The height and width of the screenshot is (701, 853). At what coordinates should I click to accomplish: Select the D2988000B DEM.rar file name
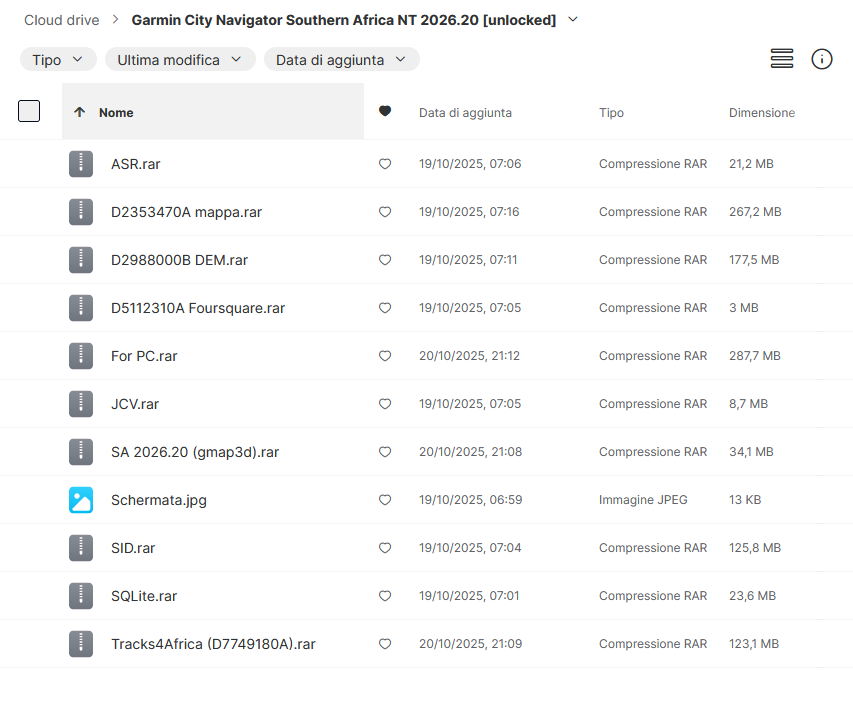click(x=179, y=260)
